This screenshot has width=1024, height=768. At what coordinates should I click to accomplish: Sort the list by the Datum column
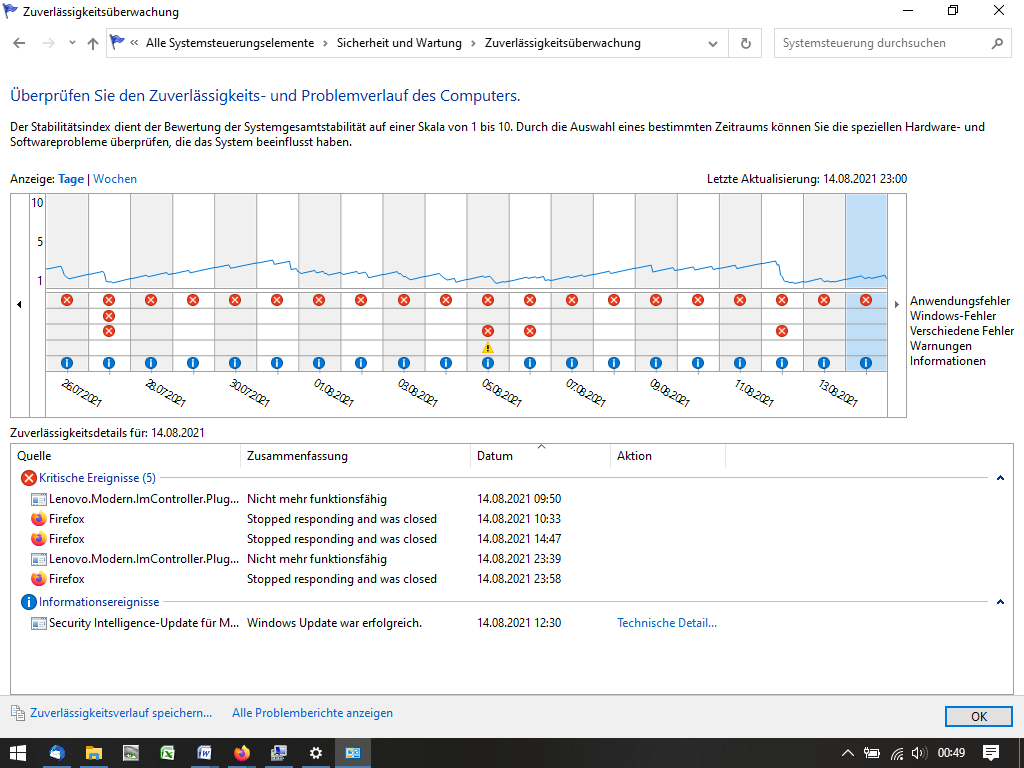coord(495,456)
